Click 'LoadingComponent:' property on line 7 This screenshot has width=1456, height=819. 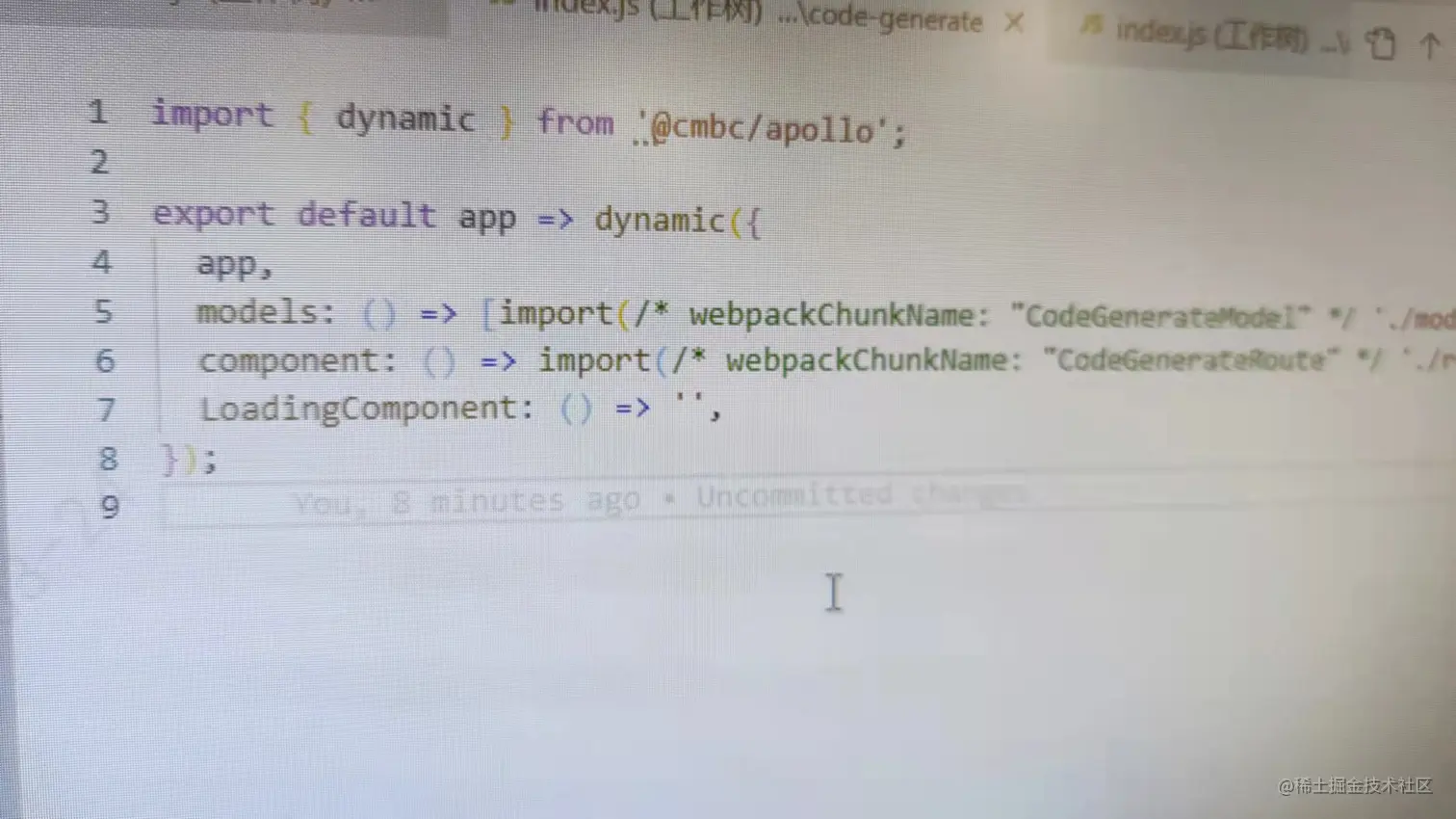coord(366,409)
